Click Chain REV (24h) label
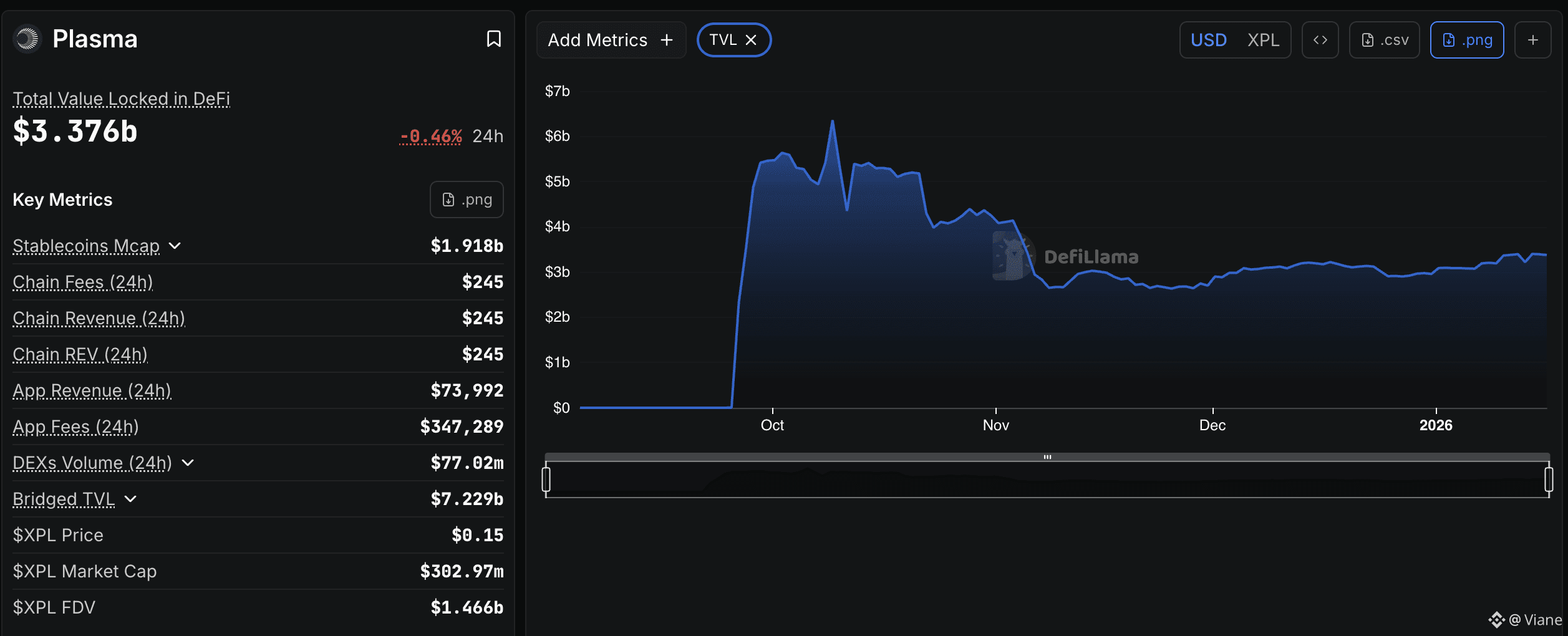This screenshot has width=1568, height=636. click(x=80, y=354)
